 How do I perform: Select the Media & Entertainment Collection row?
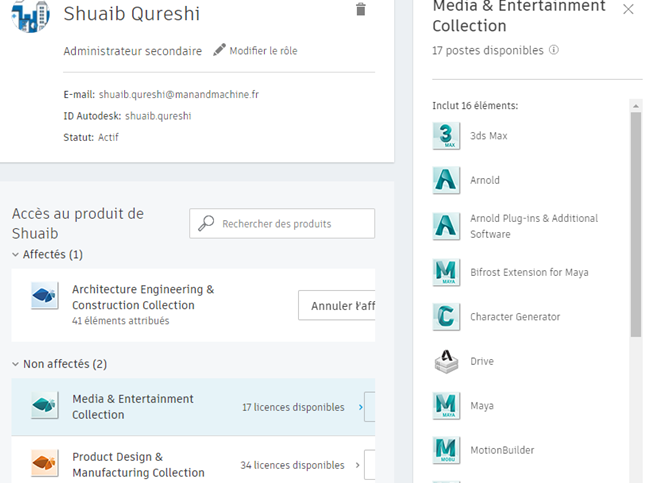pyautogui.click(x=193, y=407)
